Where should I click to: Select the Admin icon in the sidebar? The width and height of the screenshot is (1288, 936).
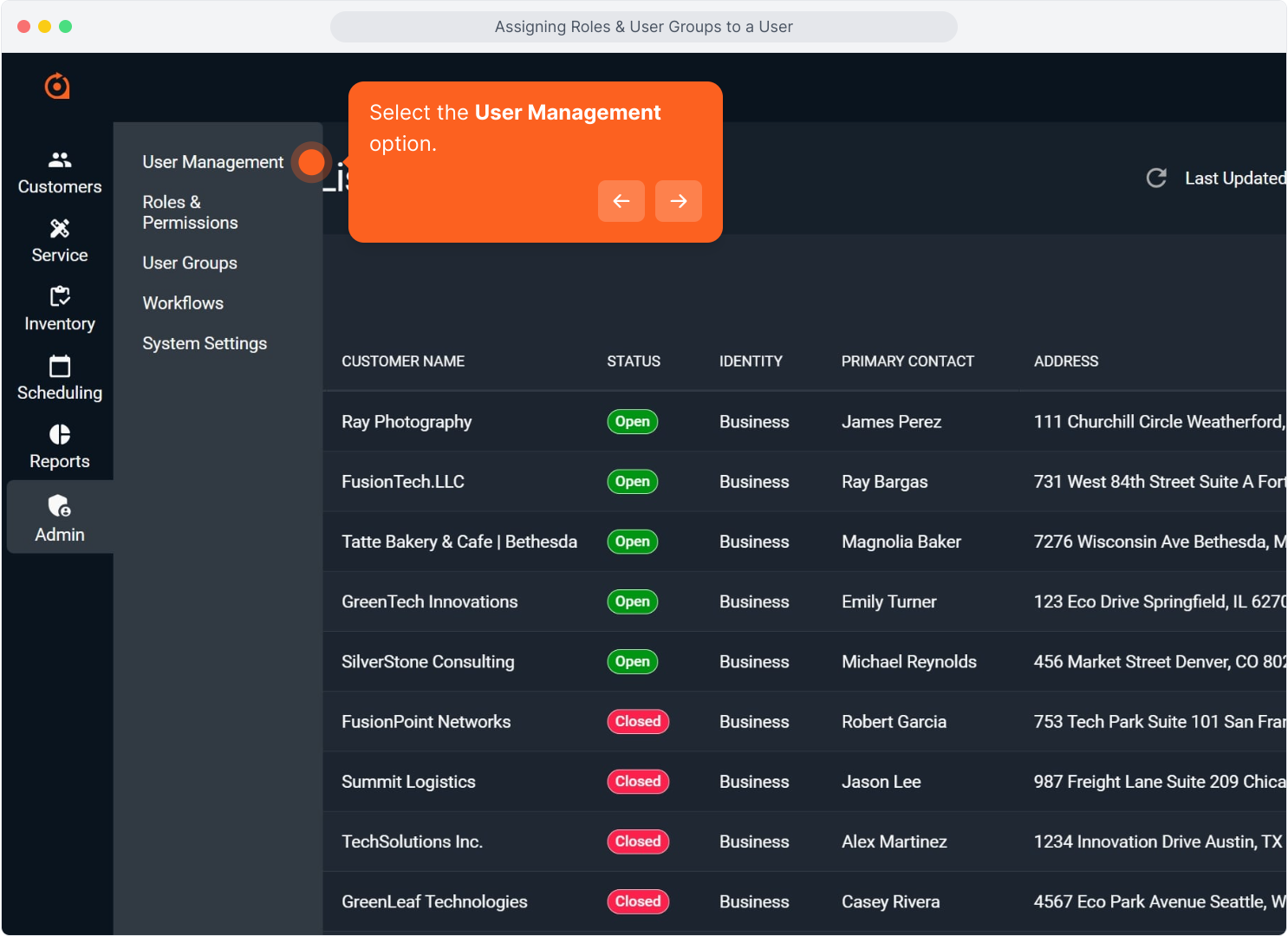pyautogui.click(x=59, y=517)
